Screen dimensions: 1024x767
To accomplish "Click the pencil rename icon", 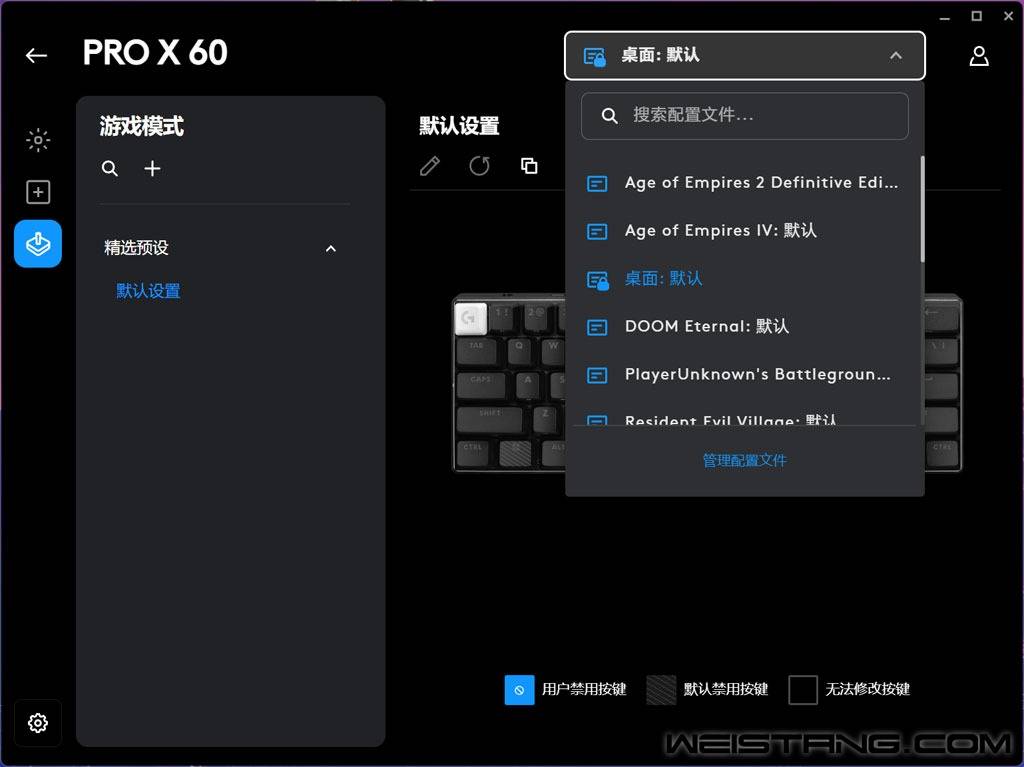I will point(430,166).
